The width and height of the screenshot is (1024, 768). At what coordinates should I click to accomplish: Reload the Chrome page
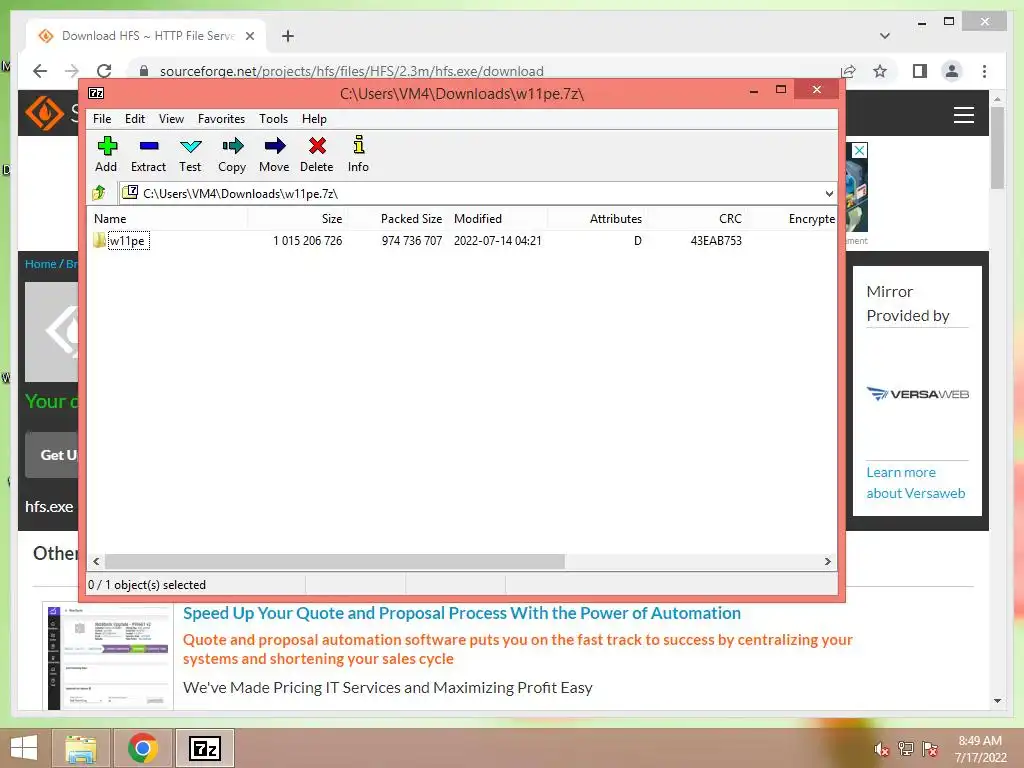coord(104,71)
